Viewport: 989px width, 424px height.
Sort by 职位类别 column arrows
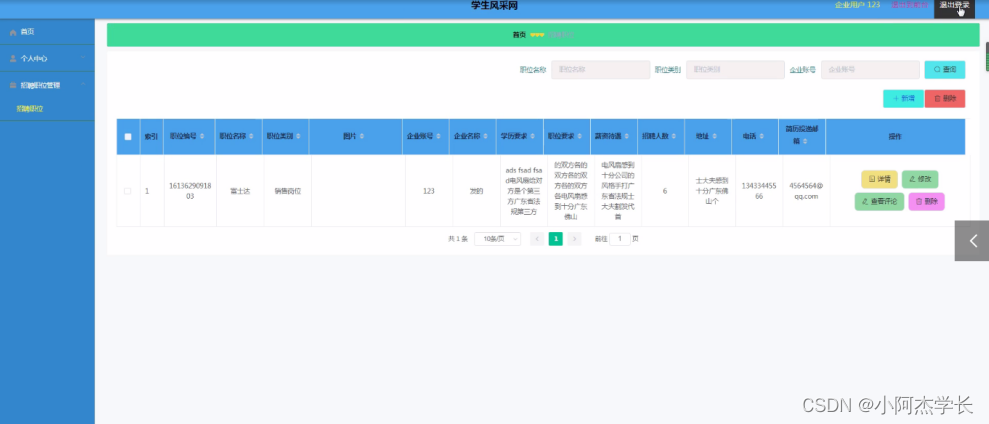pyautogui.click(x=298, y=136)
